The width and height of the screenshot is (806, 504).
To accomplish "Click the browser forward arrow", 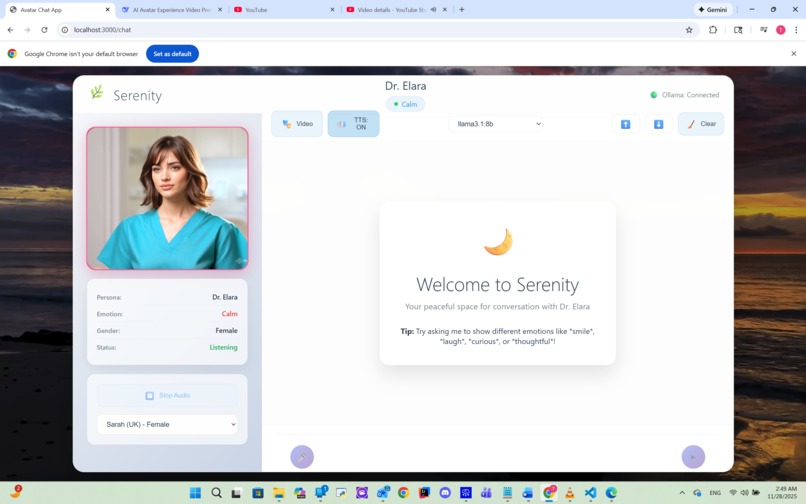I will point(27,30).
